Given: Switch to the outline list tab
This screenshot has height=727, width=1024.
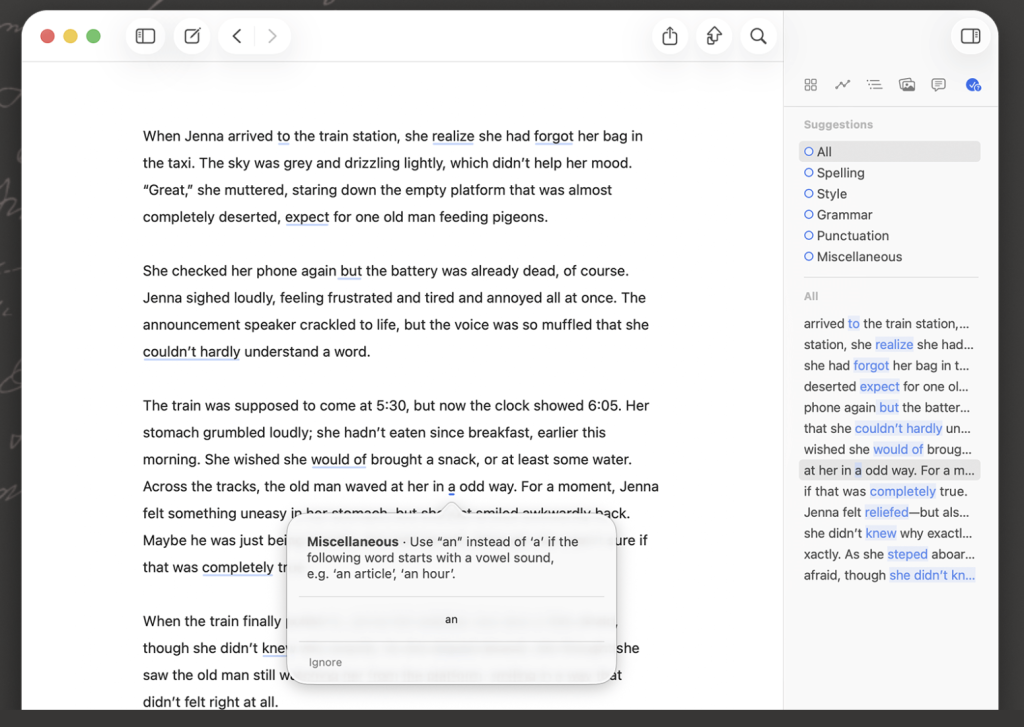Looking at the screenshot, I should tap(875, 85).
